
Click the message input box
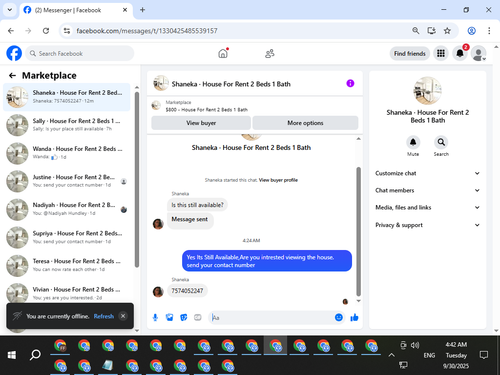(x=272, y=317)
